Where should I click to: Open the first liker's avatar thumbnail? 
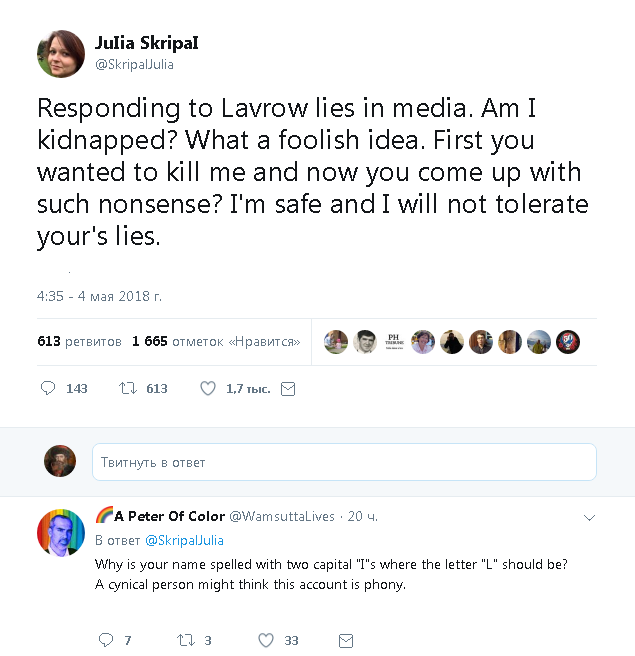pyautogui.click(x=336, y=341)
